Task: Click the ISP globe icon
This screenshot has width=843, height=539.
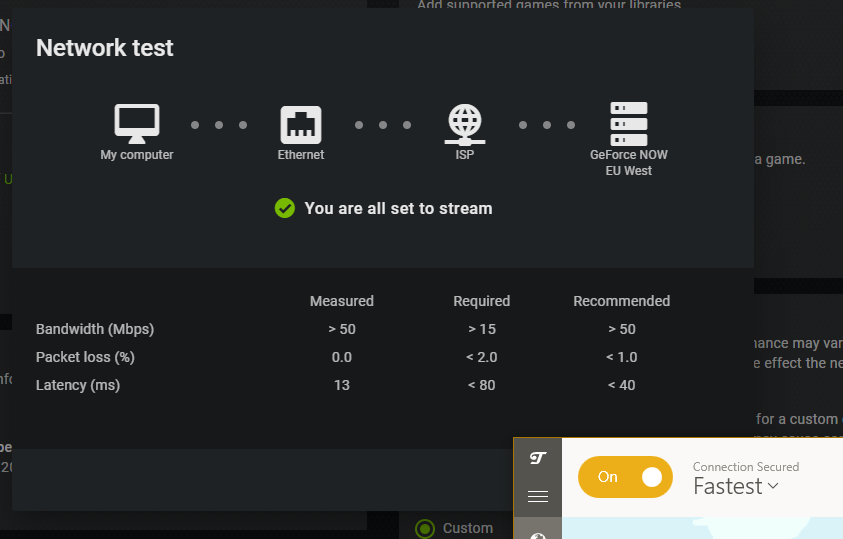Action: click(x=464, y=124)
